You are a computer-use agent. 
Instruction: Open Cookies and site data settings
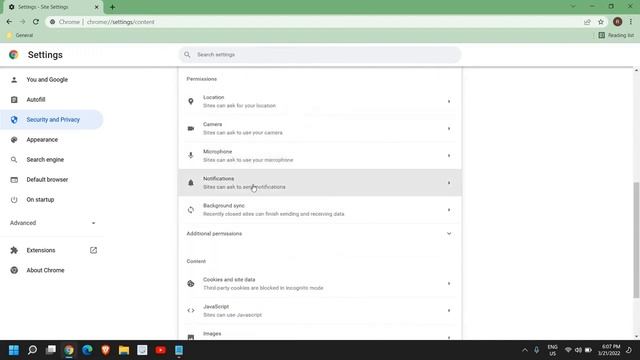pyautogui.click(x=320, y=283)
